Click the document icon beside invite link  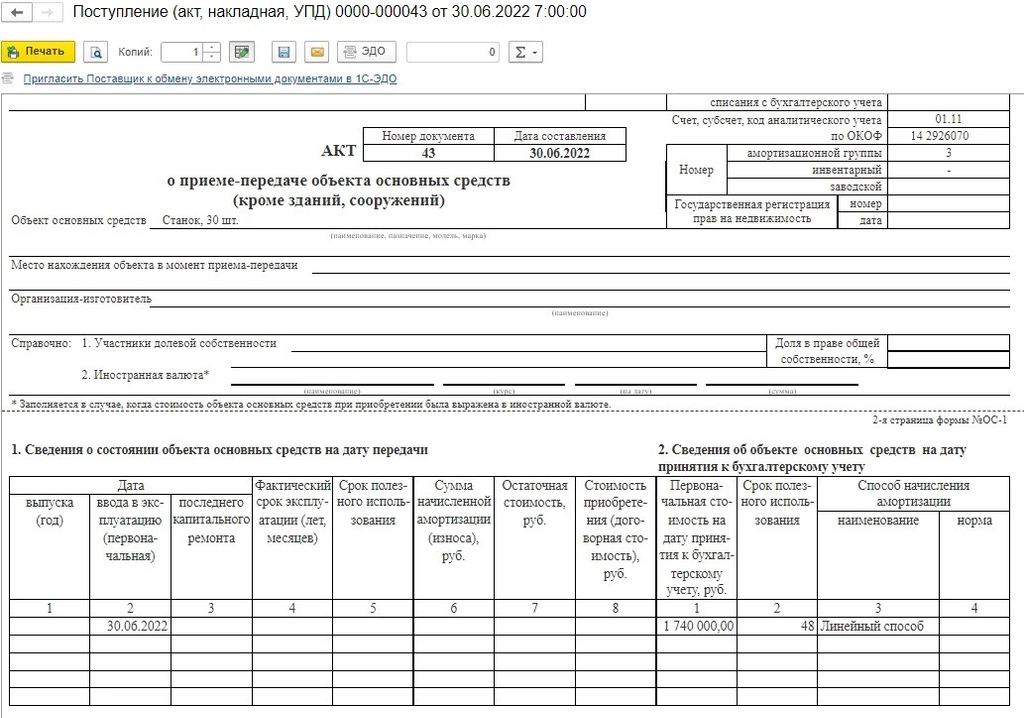point(9,79)
